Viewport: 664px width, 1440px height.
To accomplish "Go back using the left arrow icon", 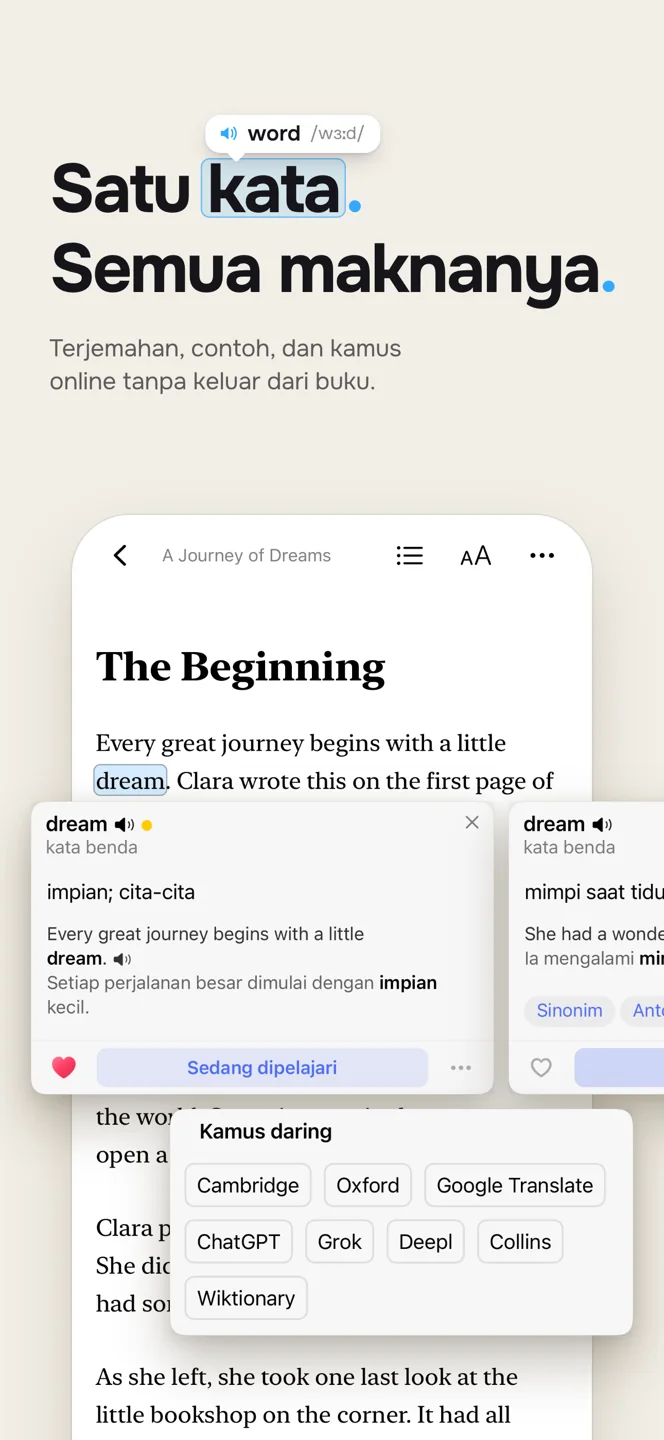I will [120, 556].
